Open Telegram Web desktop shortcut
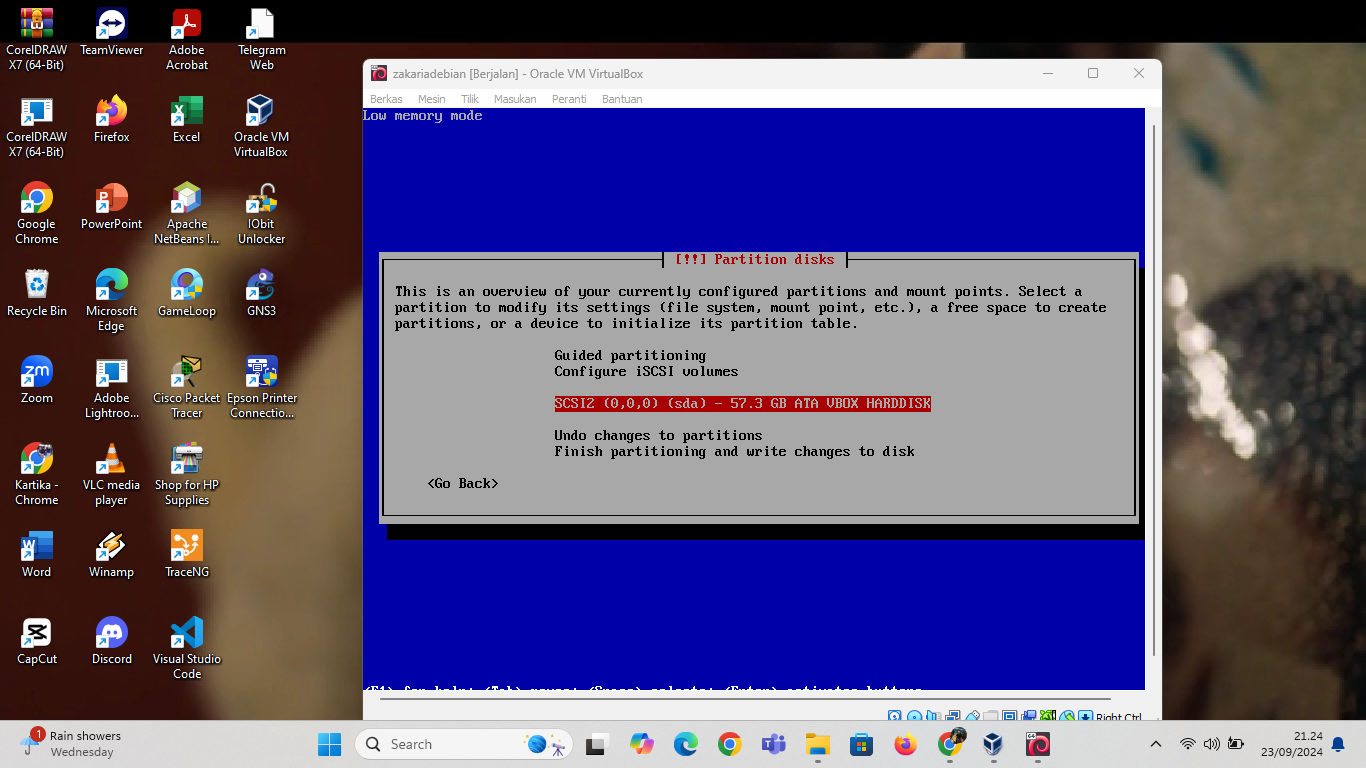This screenshot has height=768, width=1366. (261, 41)
